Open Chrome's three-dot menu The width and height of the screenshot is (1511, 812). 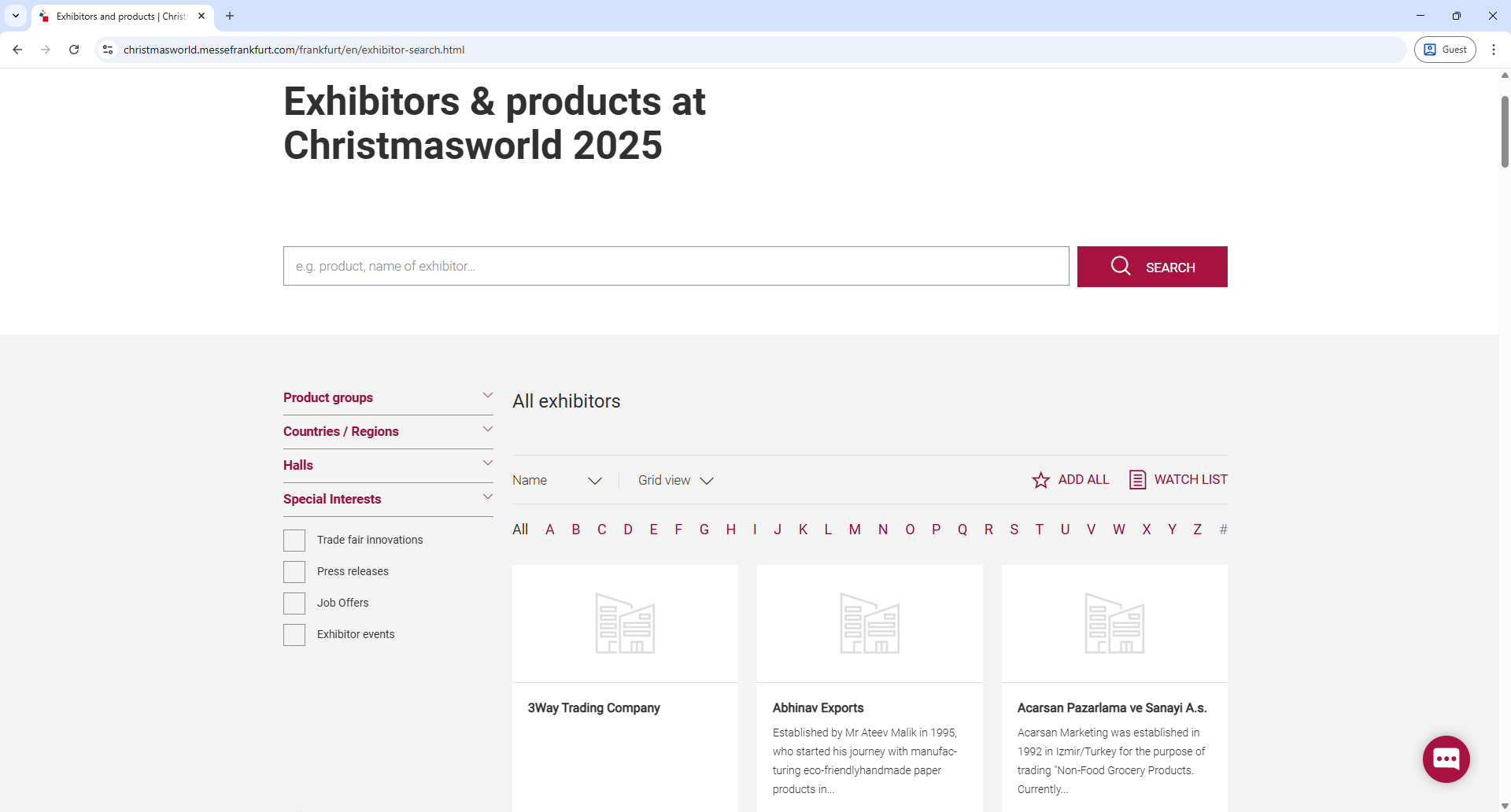pos(1494,50)
